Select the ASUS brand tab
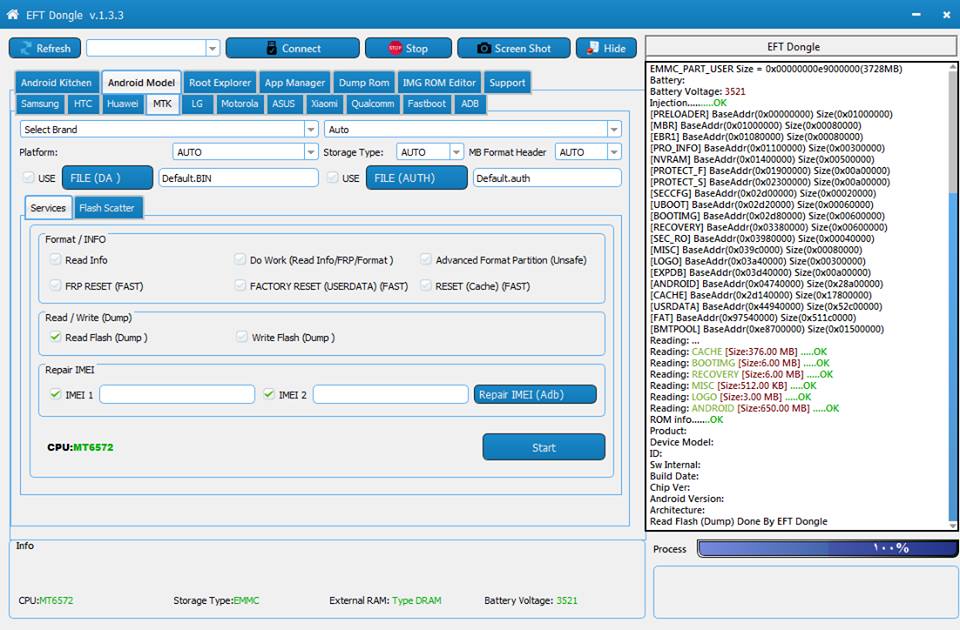The image size is (960, 630). 283,104
